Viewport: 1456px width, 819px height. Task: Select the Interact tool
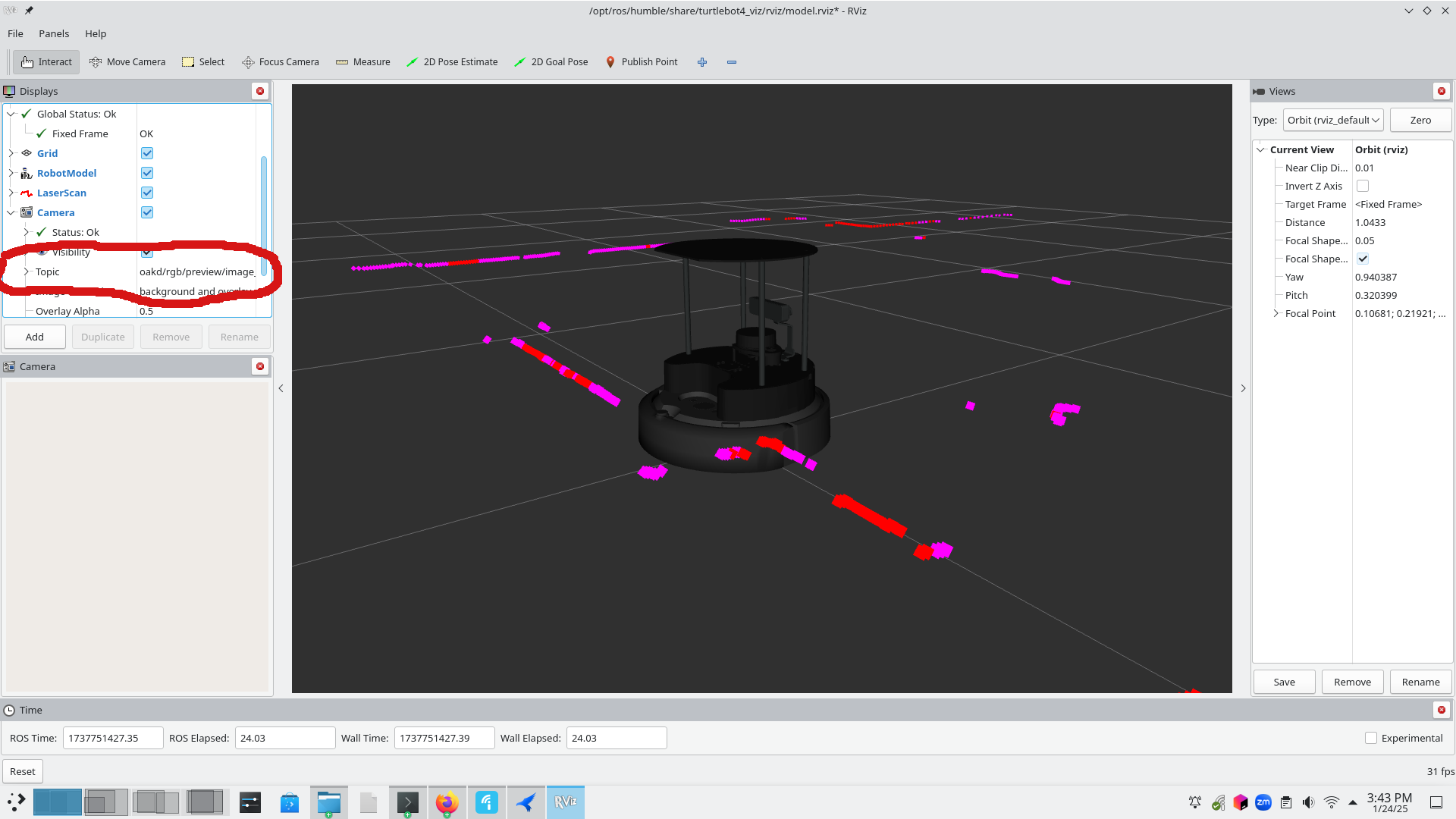[x=46, y=62]
